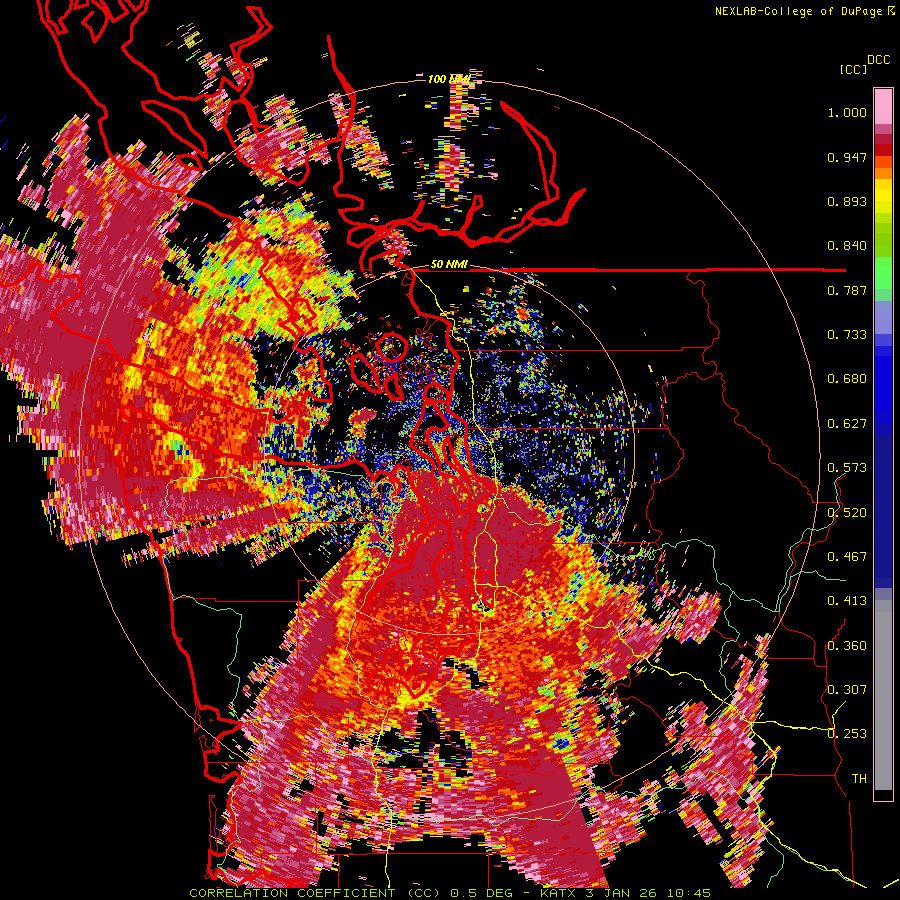Click the 0.467 scale label
The width and height of the screenshot is (900, 900).
847,556
